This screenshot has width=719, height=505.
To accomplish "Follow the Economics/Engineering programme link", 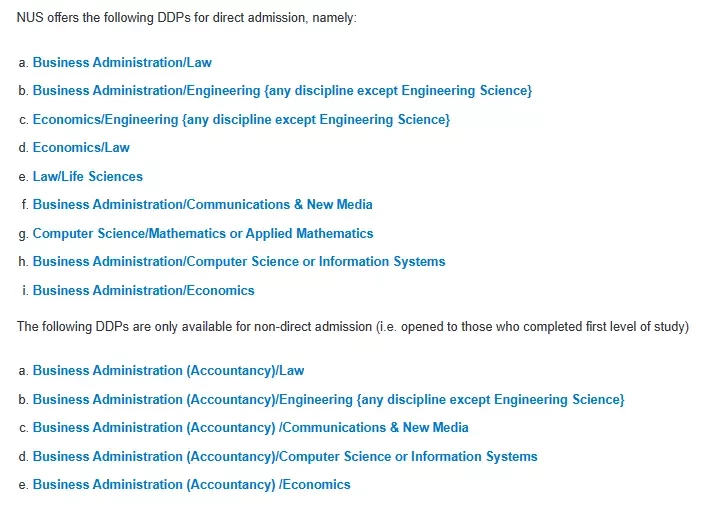I will tap(241, 120).
